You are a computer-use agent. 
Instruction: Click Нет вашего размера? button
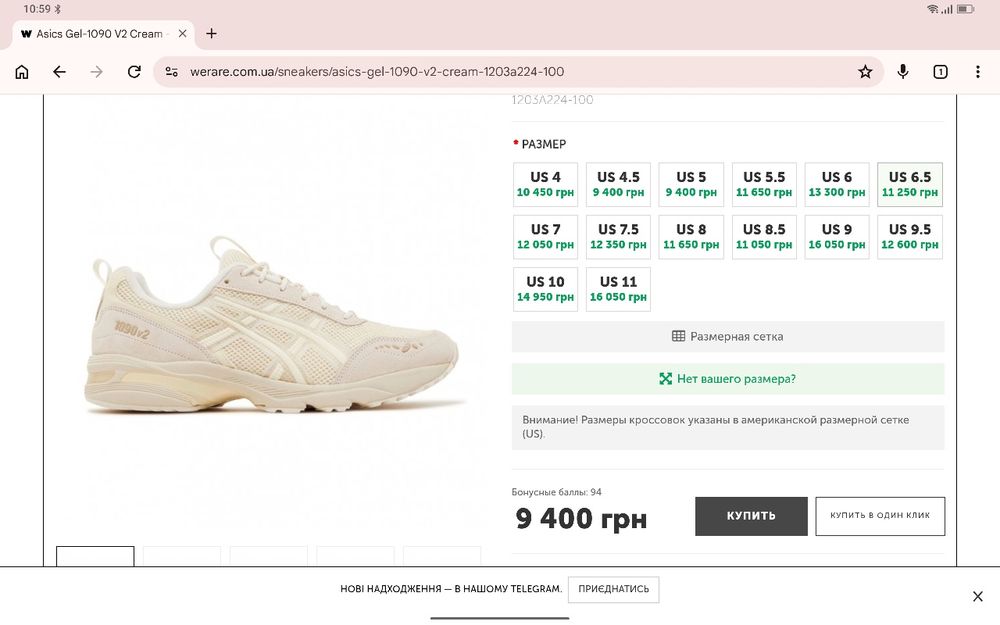tap(728, 379)
